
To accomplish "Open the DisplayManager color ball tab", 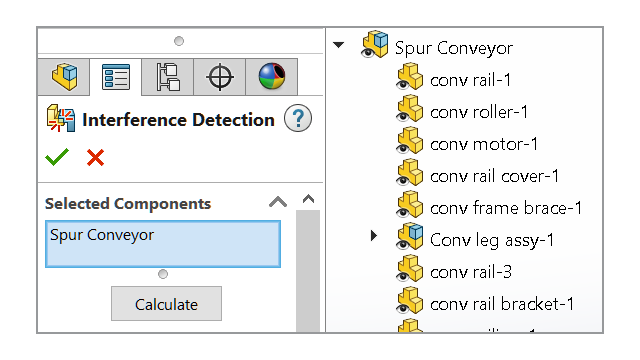I will (x=272, y=77).
